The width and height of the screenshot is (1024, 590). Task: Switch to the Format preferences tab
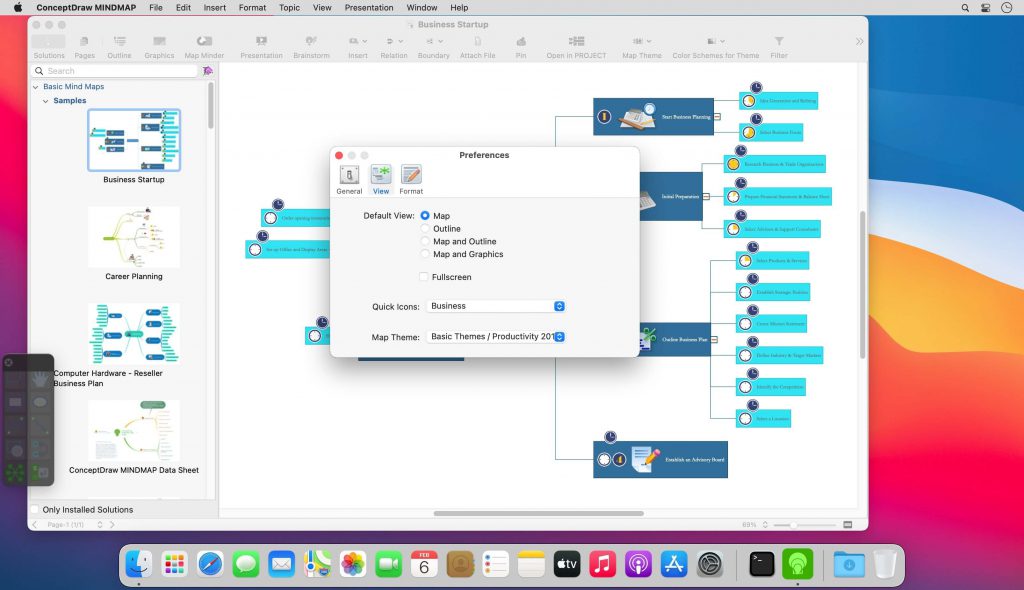click(x=410, y=177)
